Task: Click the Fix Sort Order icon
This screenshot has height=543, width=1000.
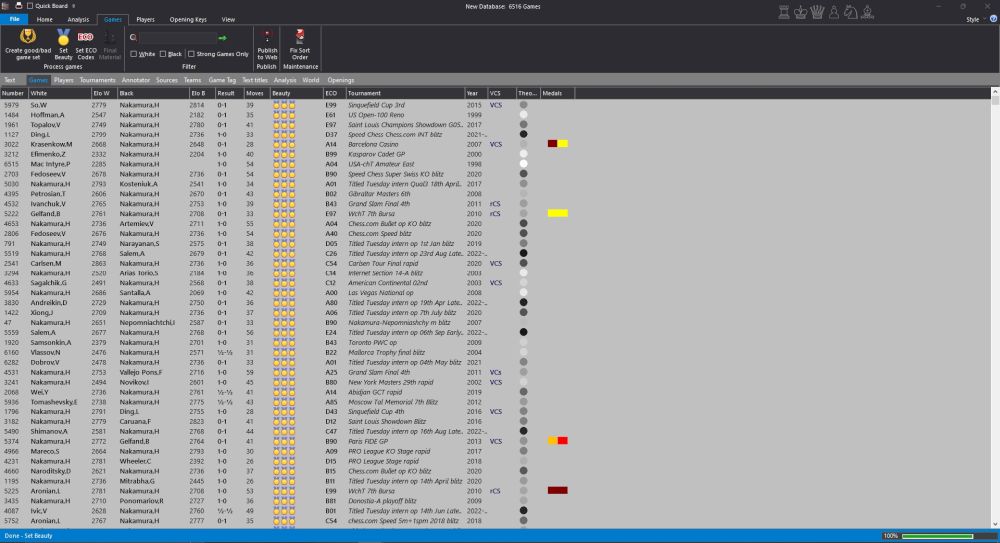Action: pyautogui.click(x=300, y=37)
